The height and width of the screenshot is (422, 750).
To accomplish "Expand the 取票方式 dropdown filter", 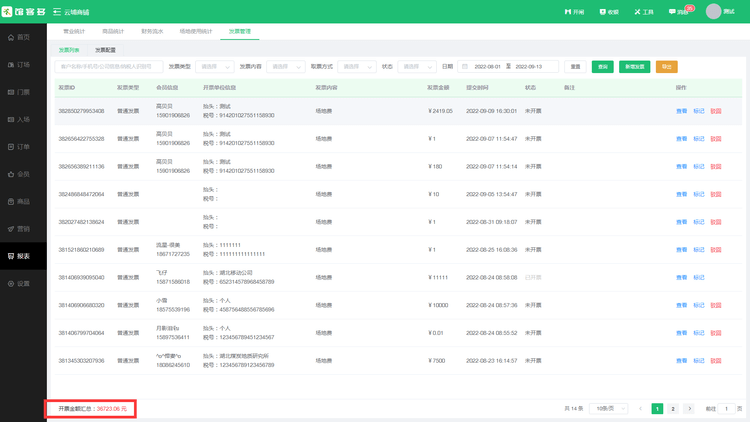I will click(356, 67).
